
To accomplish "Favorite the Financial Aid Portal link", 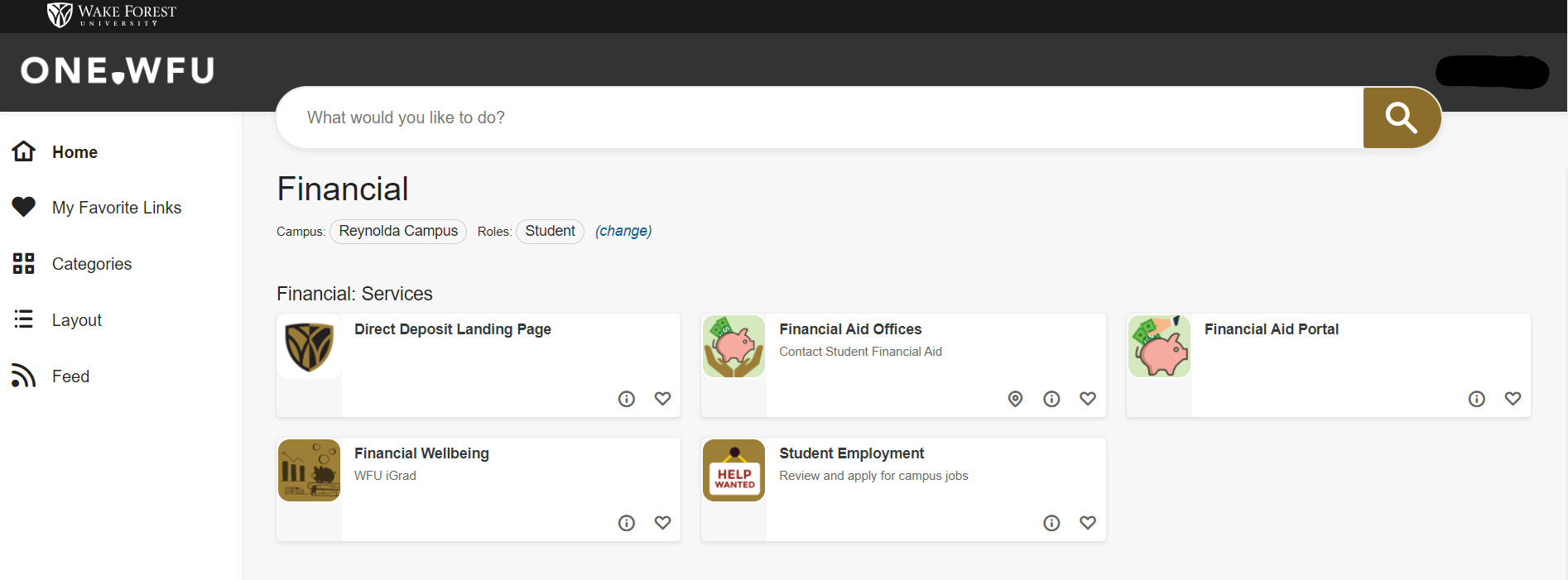I will 1513,399.
